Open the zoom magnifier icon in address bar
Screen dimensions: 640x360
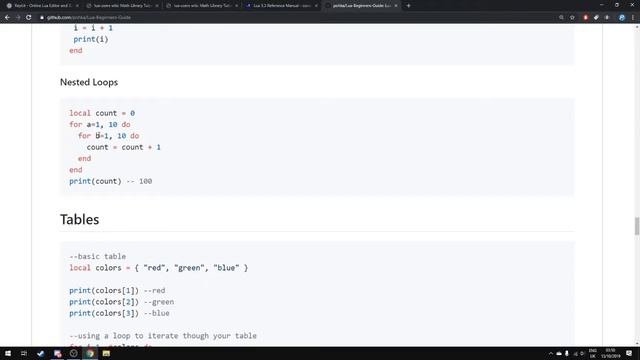pos(562,18)
